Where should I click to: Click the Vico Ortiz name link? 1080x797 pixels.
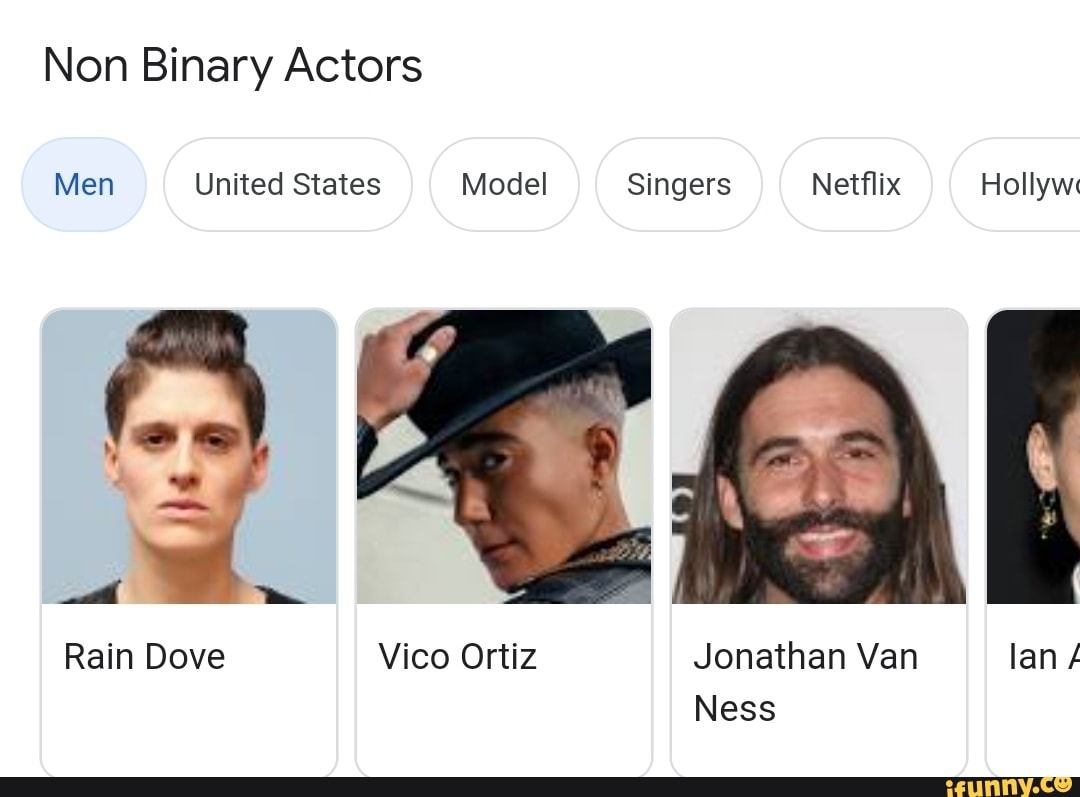(458, 657)
